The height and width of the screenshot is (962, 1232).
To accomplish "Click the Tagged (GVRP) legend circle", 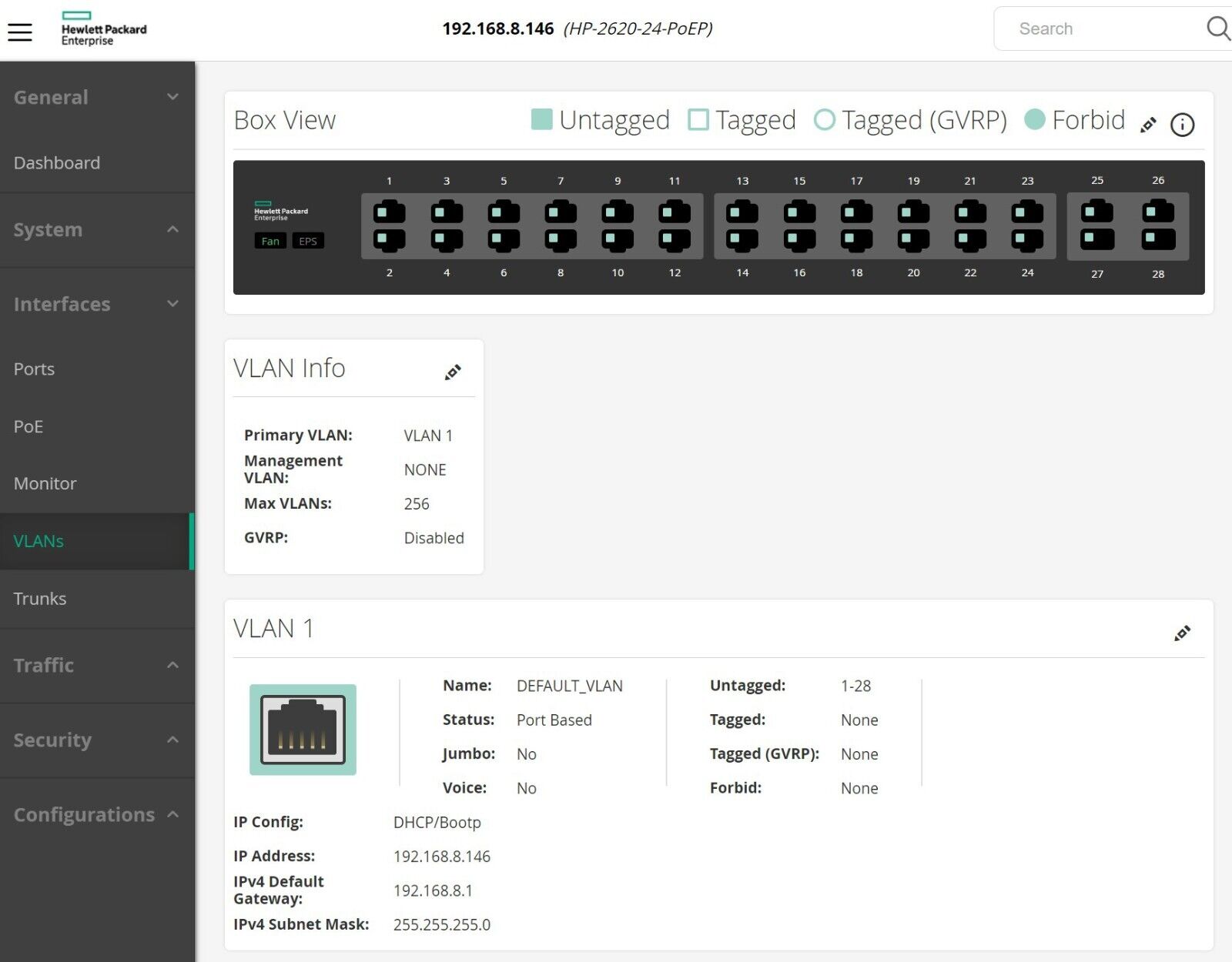I will 825,120.
